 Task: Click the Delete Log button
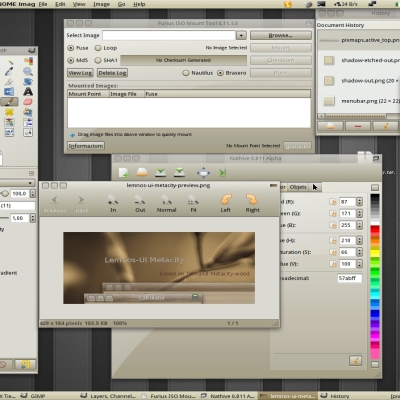[x=112, y=73]
